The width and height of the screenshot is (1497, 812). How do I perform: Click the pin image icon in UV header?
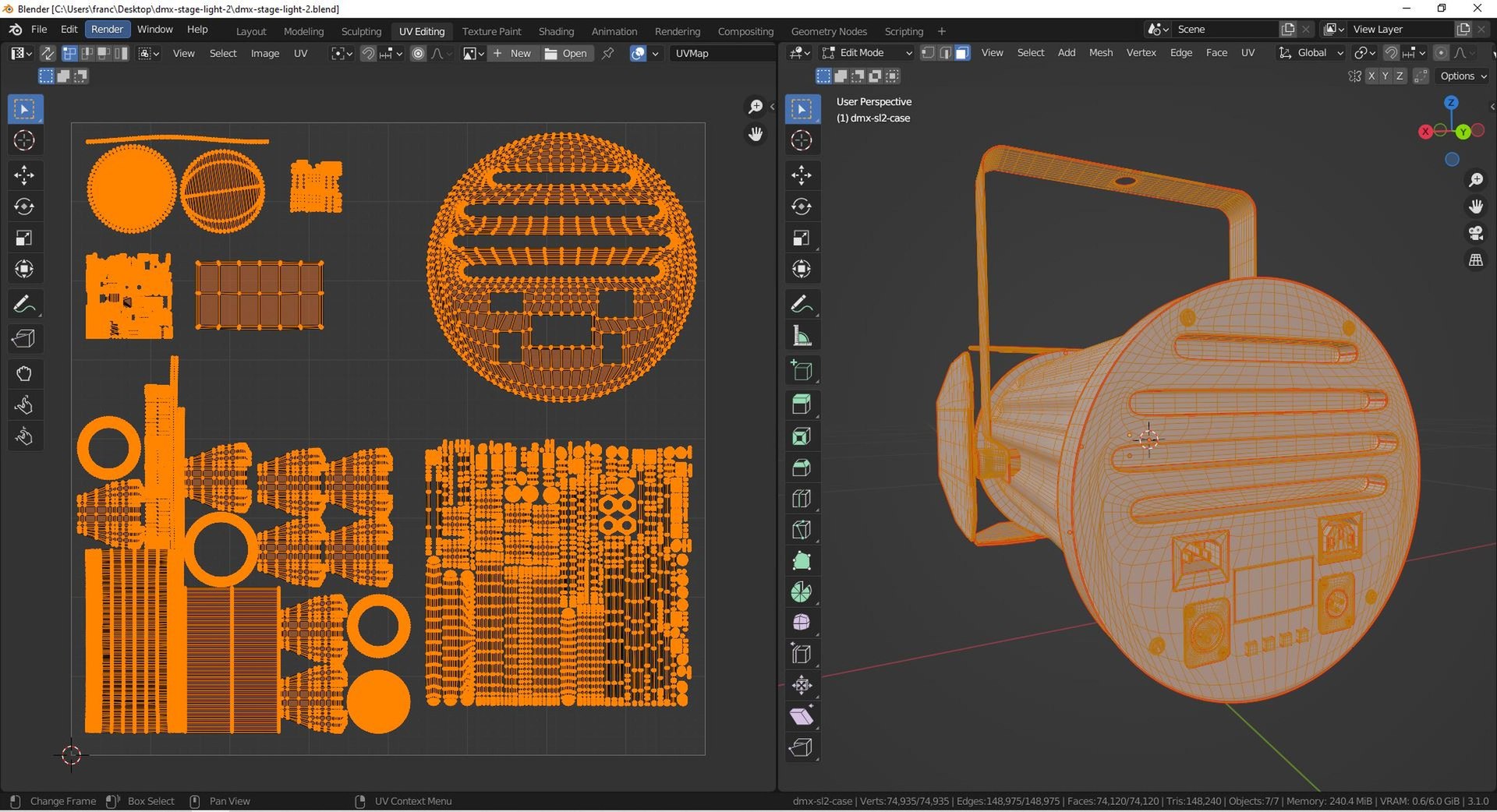608,53
